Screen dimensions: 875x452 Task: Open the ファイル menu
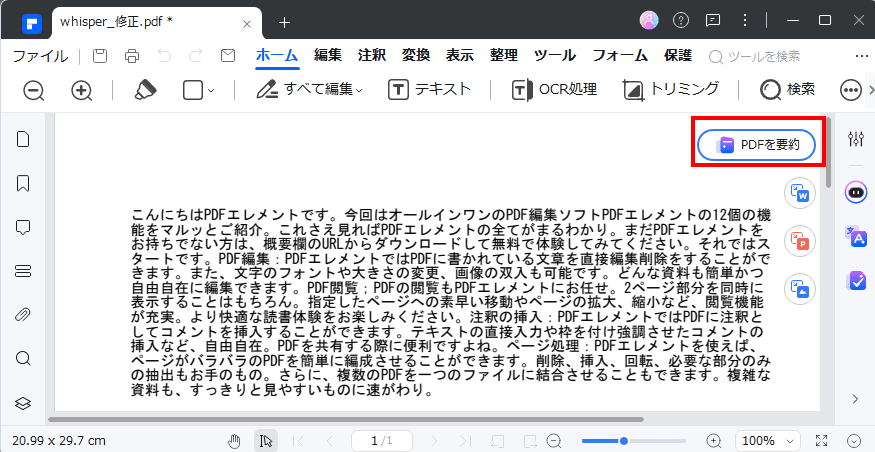40,56
